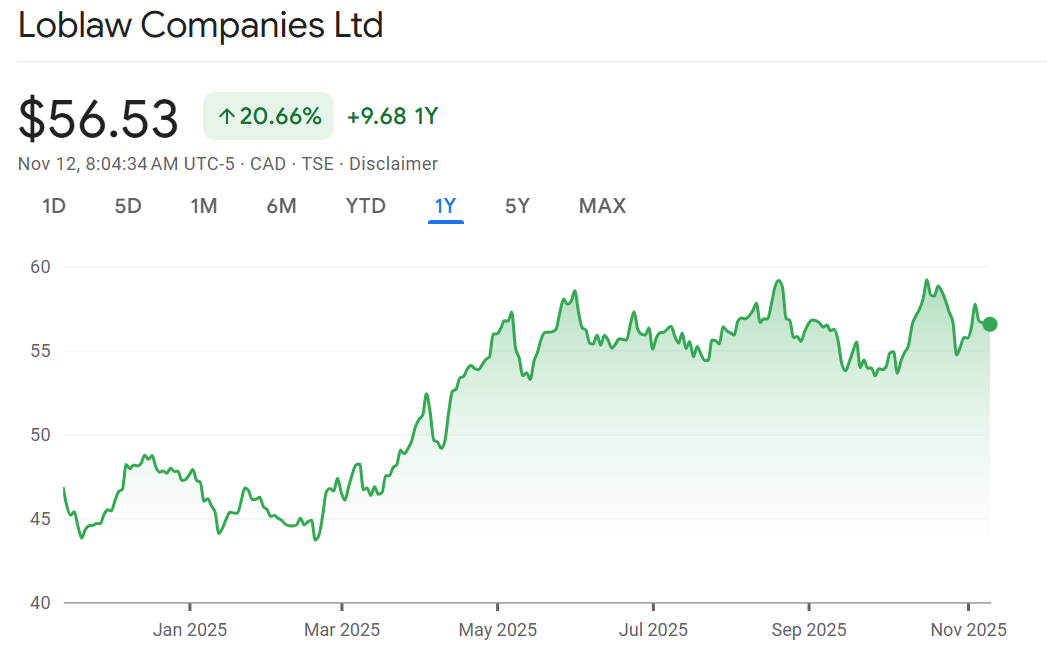Image resolution: width=1047 pixels, height=654 pixels.
Task: Click the $56.53 stock price
Action: (x=98, y=118)
